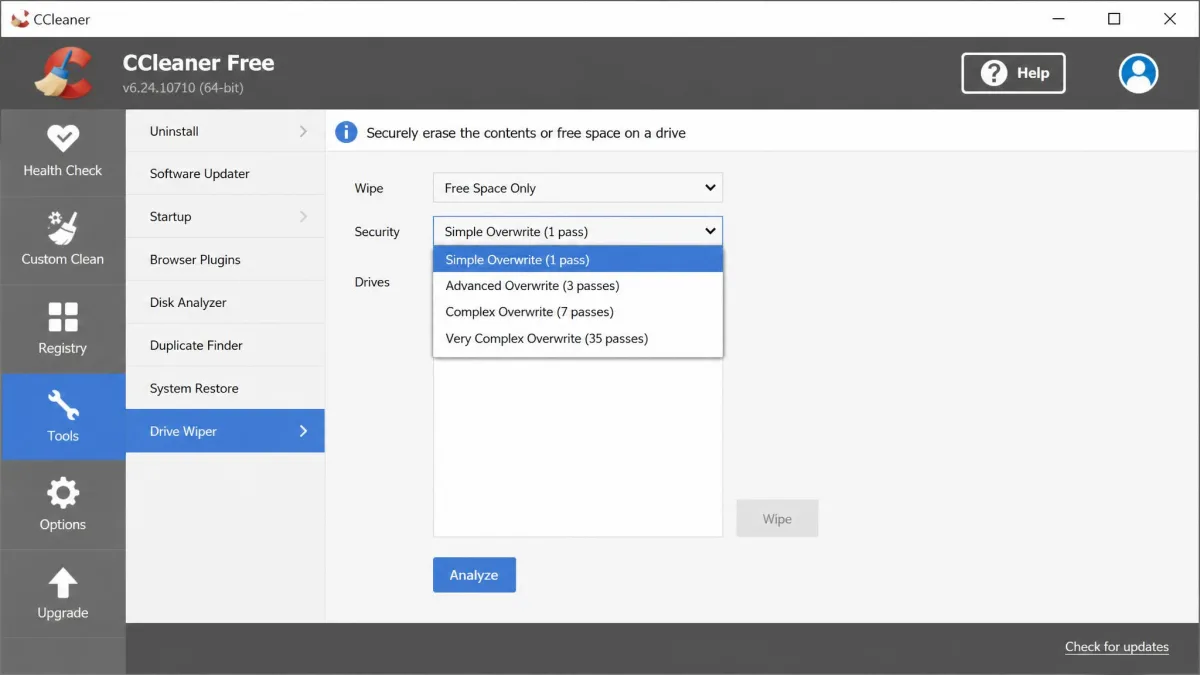
Task: Open the Options gear section
Action: (62, 505)
